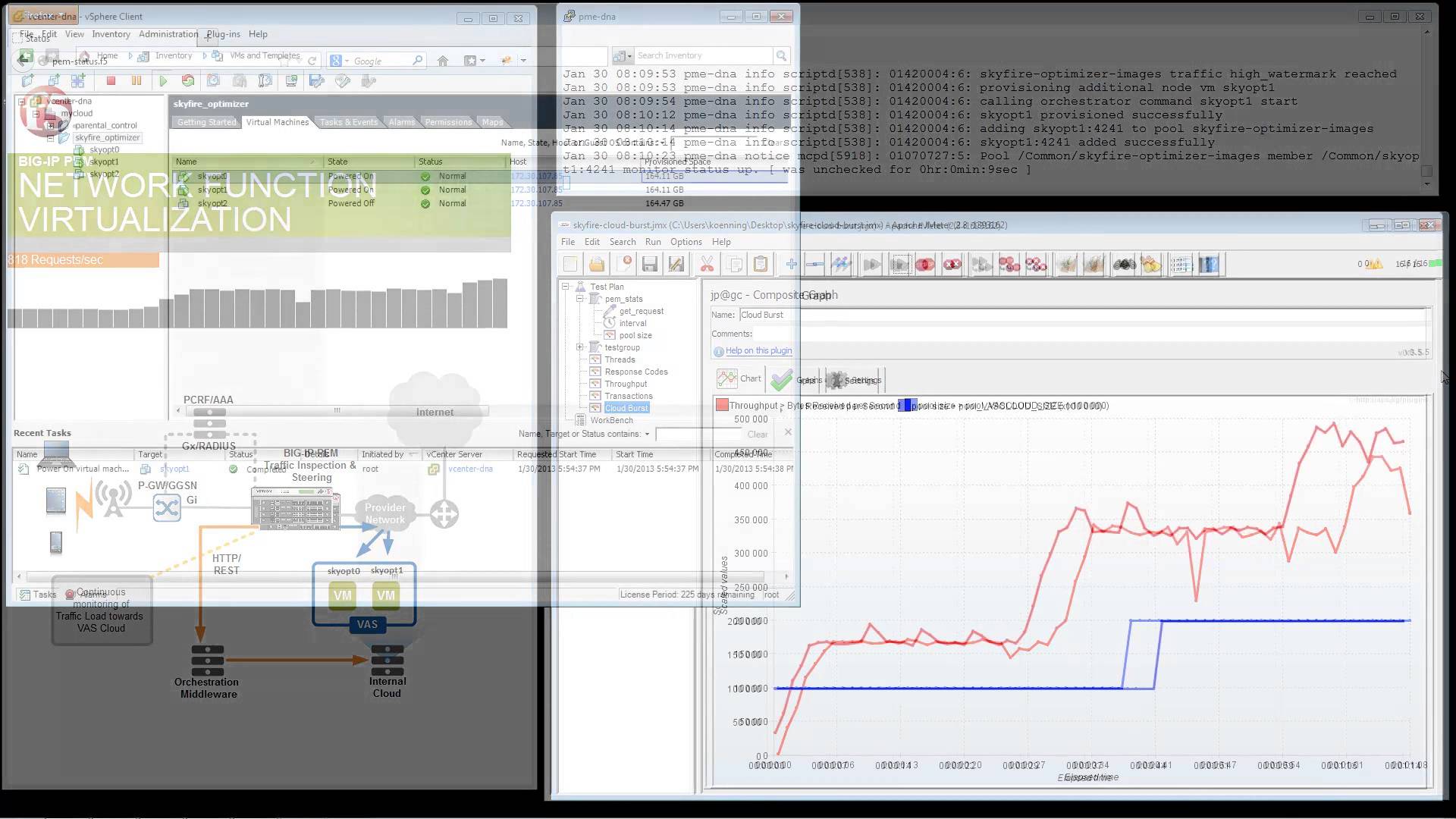Open the Run menu in JMeter

(652, 242)
